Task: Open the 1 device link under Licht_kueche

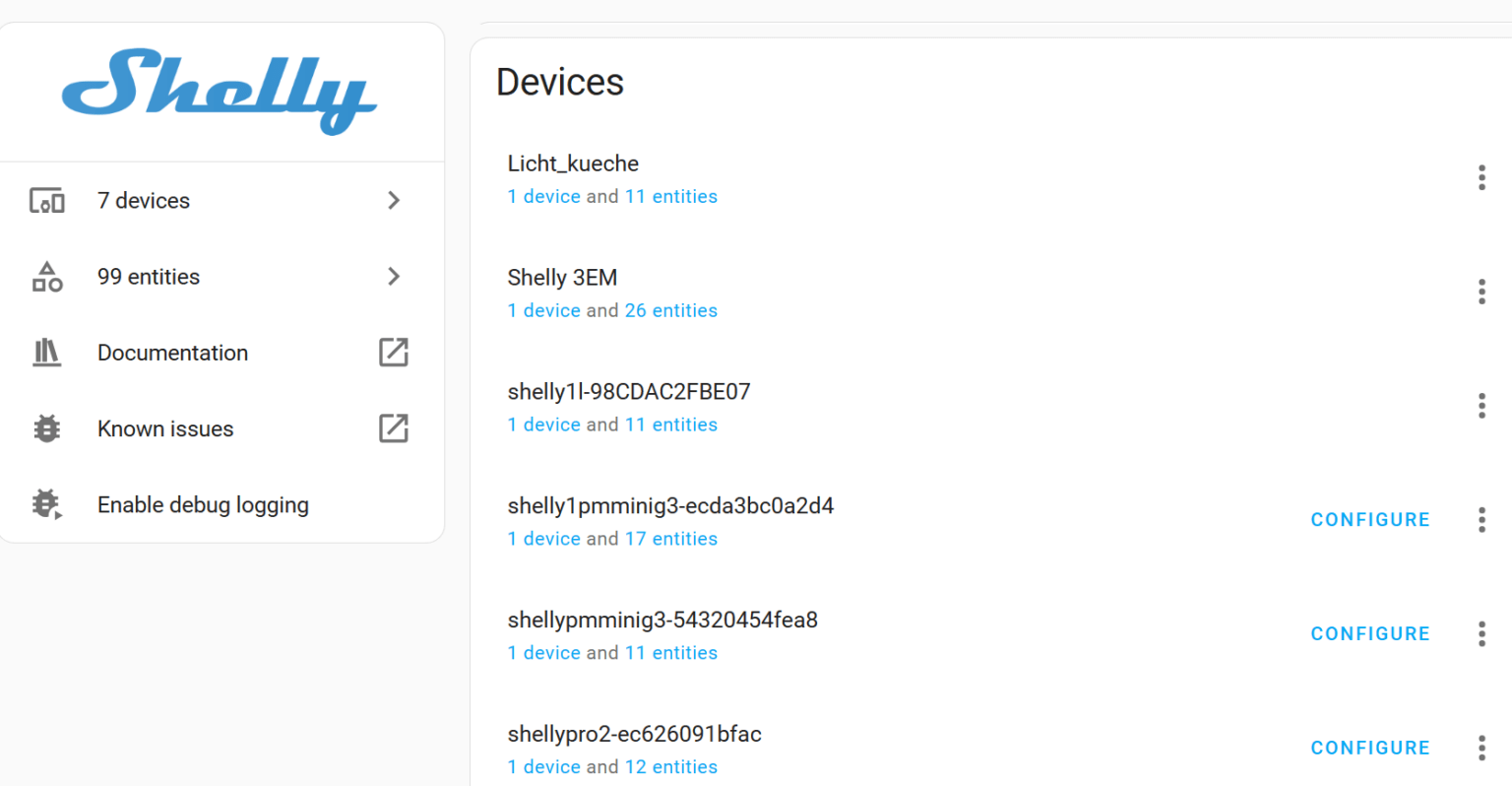Action: (x=543, y=196)
